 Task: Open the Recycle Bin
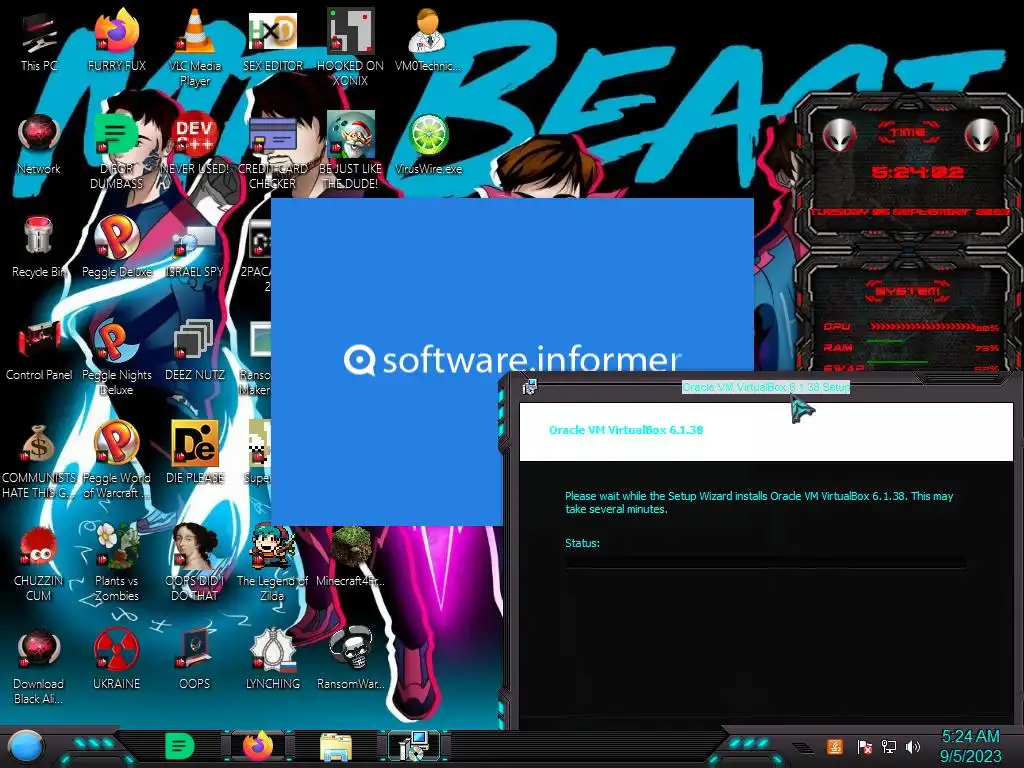coord(39,248)
